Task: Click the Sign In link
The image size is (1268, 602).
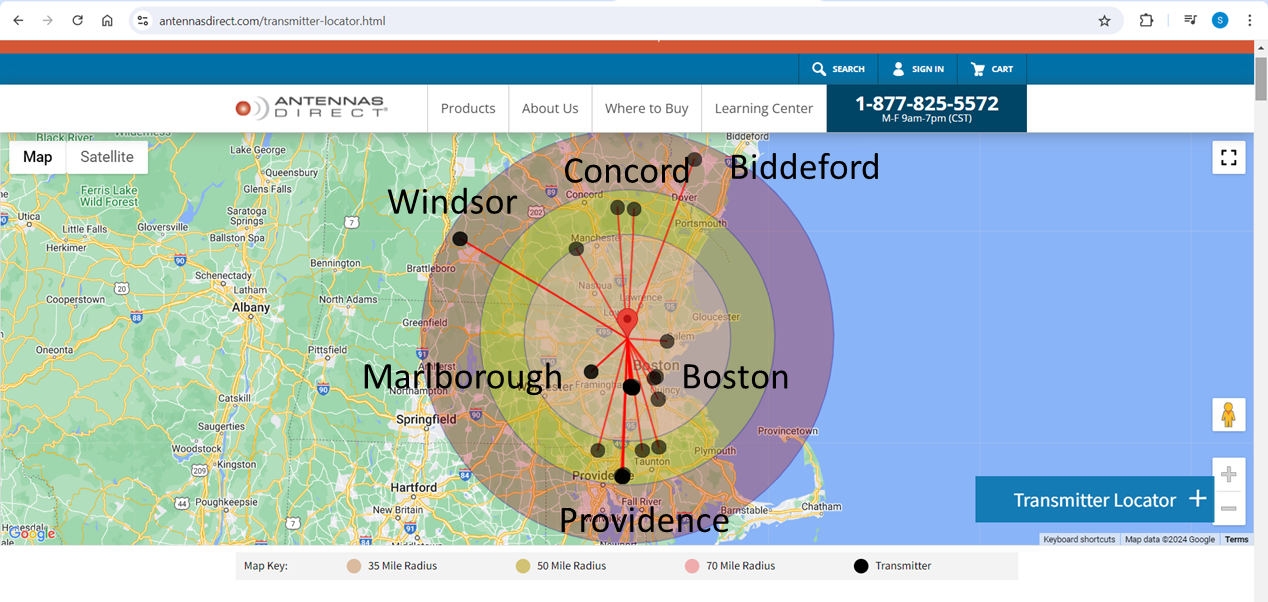Action: pyautogui.click(x=918, y=69)
